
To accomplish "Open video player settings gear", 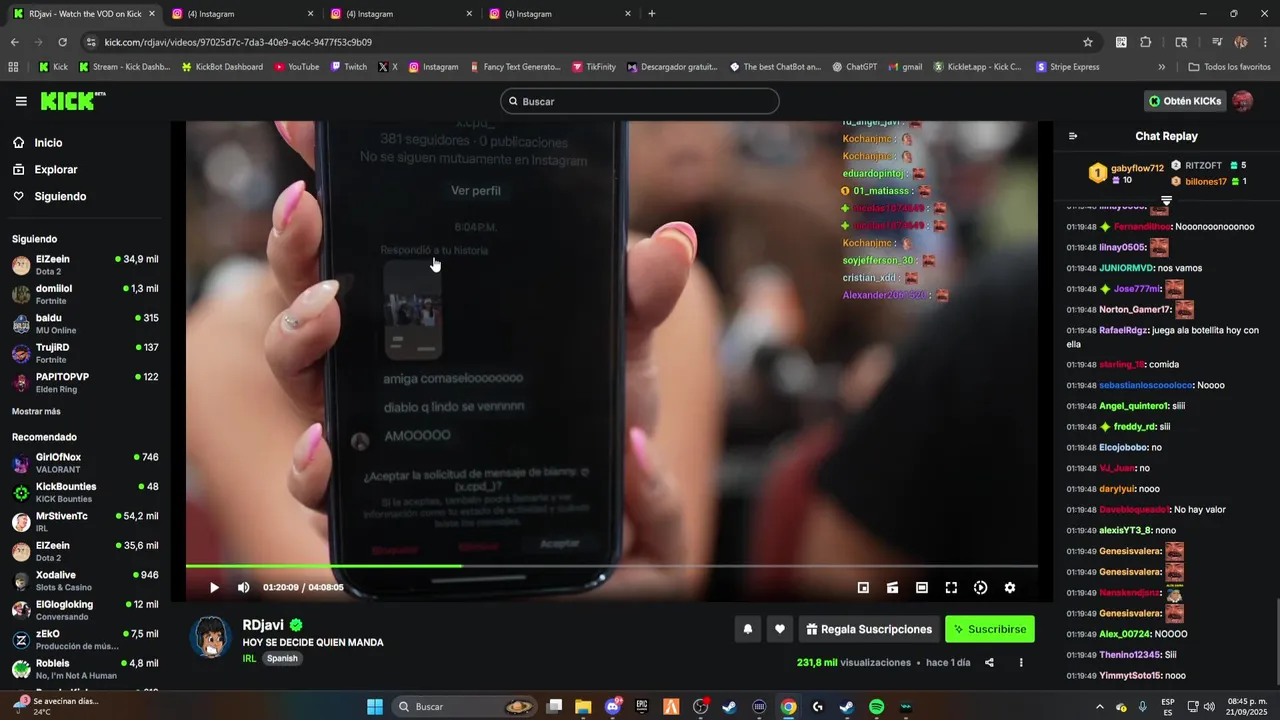I will [x=1010, y=588].
